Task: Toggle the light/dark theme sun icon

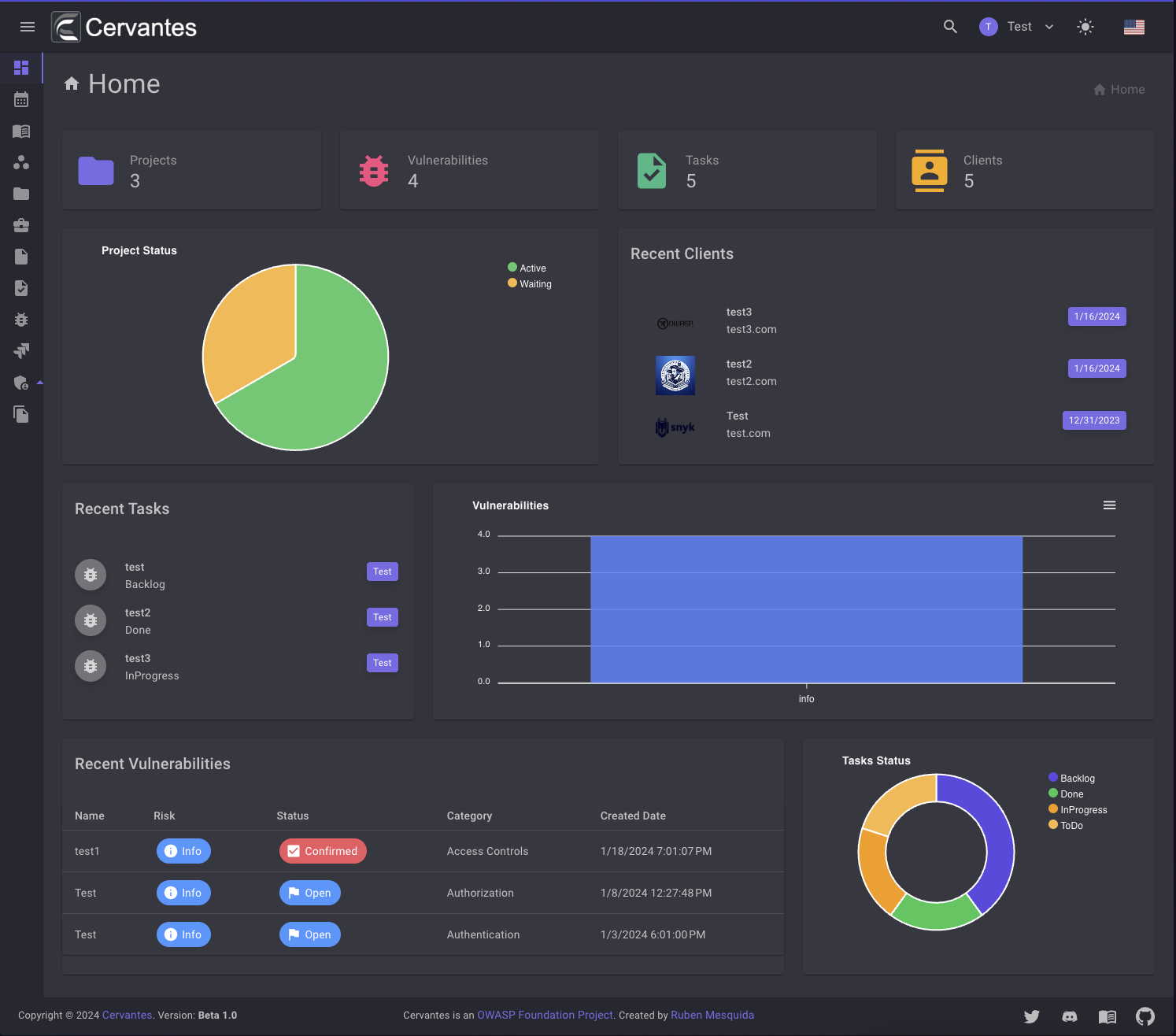Action: pos(1085,27)
